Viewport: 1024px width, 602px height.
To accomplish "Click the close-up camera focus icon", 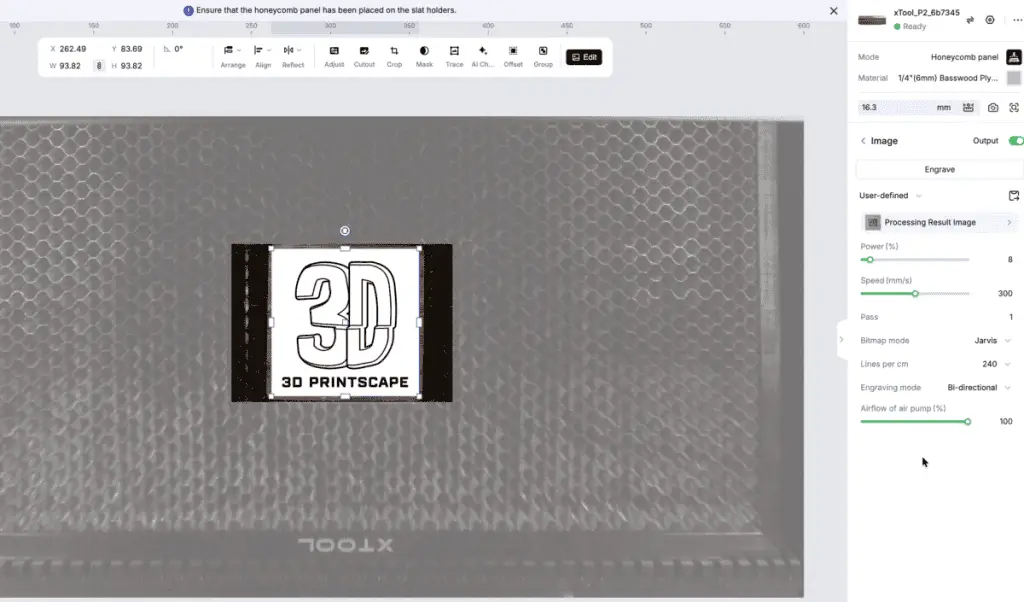I will [1014, 107].
